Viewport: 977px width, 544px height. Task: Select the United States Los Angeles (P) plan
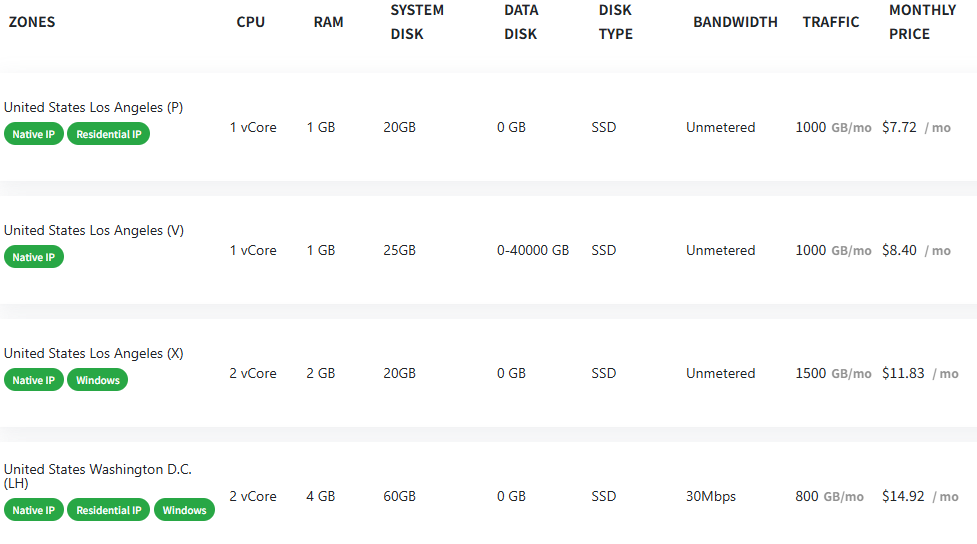(488, 127)
